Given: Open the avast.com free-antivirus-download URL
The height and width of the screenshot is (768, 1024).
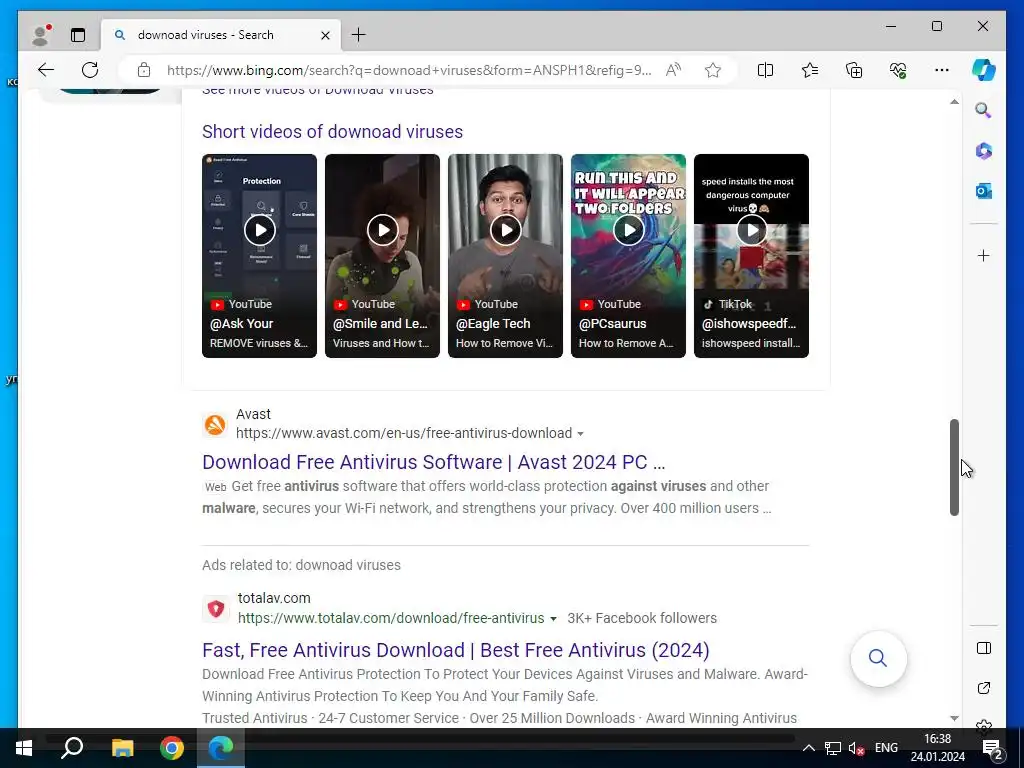Looking at the screenshot, I should 404,433.
